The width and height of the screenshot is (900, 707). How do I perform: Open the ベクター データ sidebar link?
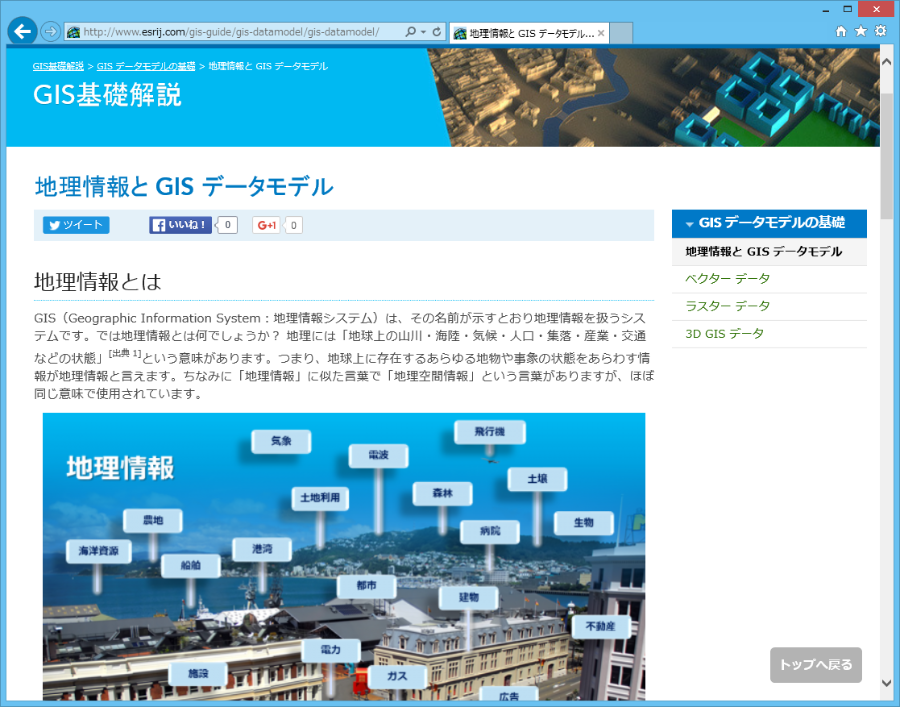727,279
